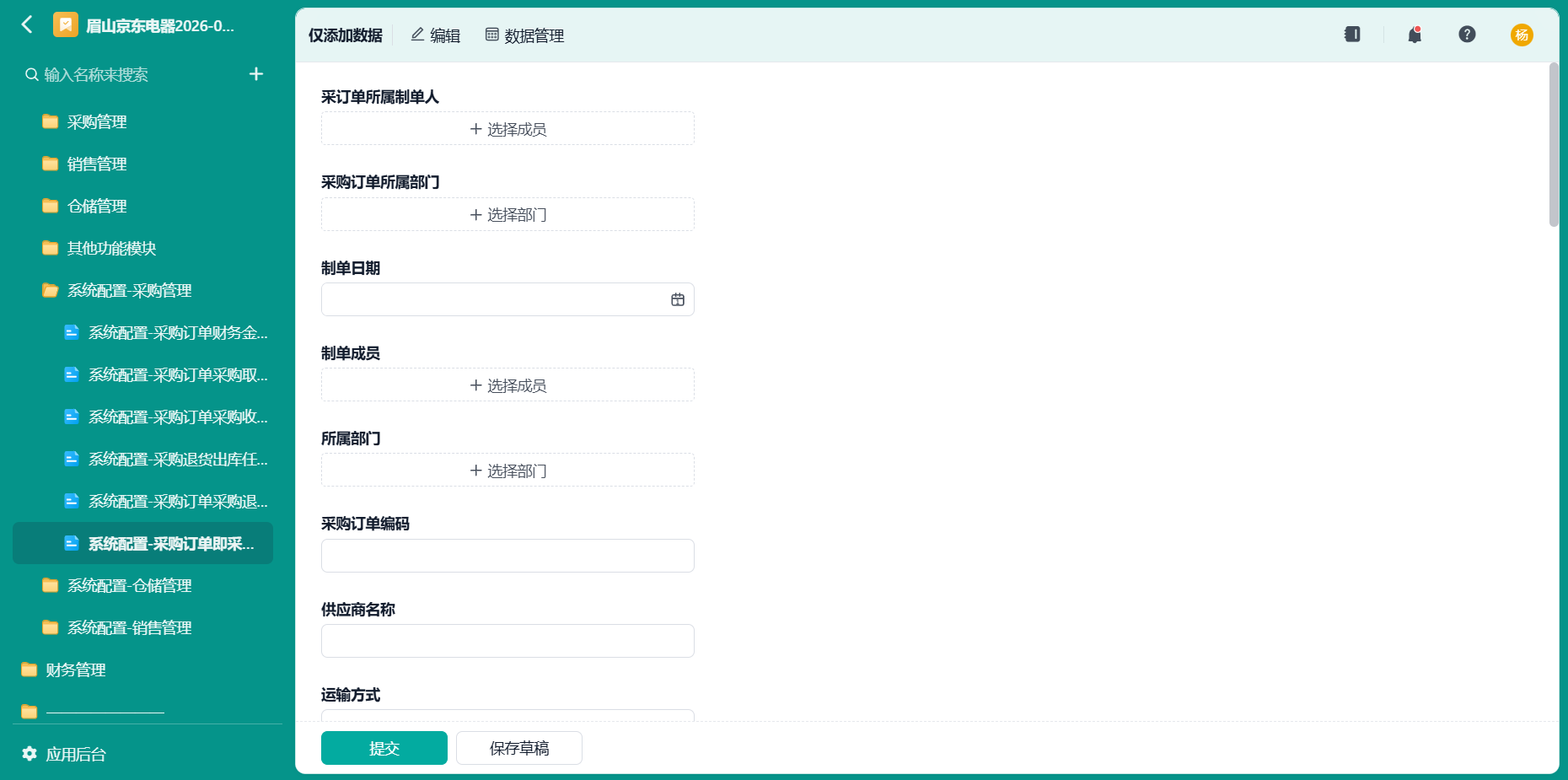Select form 系统配置-采购订单即采...
Screen dimensions: 1568x780
[x=143, y=543]
